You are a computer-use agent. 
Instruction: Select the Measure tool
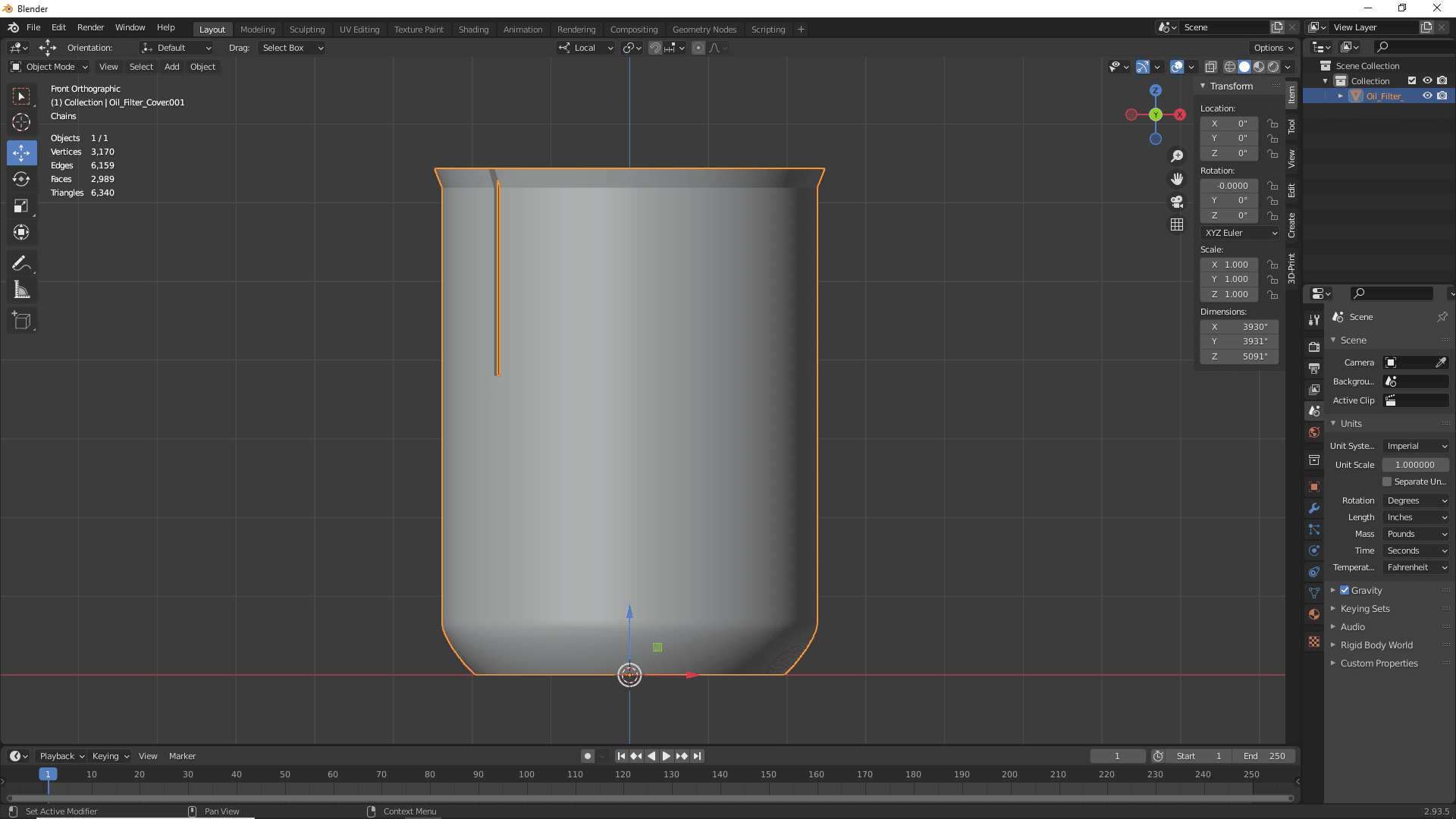pyautogui.click(x=21, y=290)
